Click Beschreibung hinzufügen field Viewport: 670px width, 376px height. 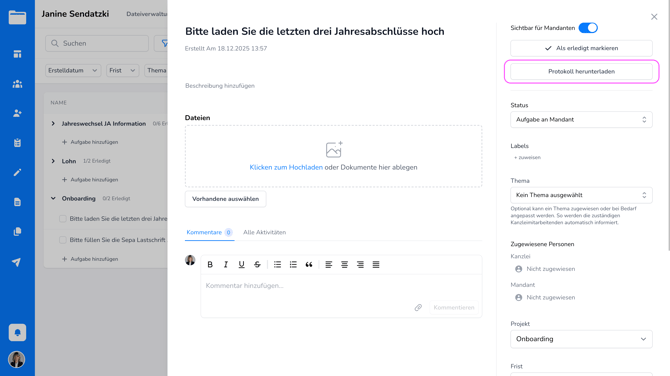point(220,86)
